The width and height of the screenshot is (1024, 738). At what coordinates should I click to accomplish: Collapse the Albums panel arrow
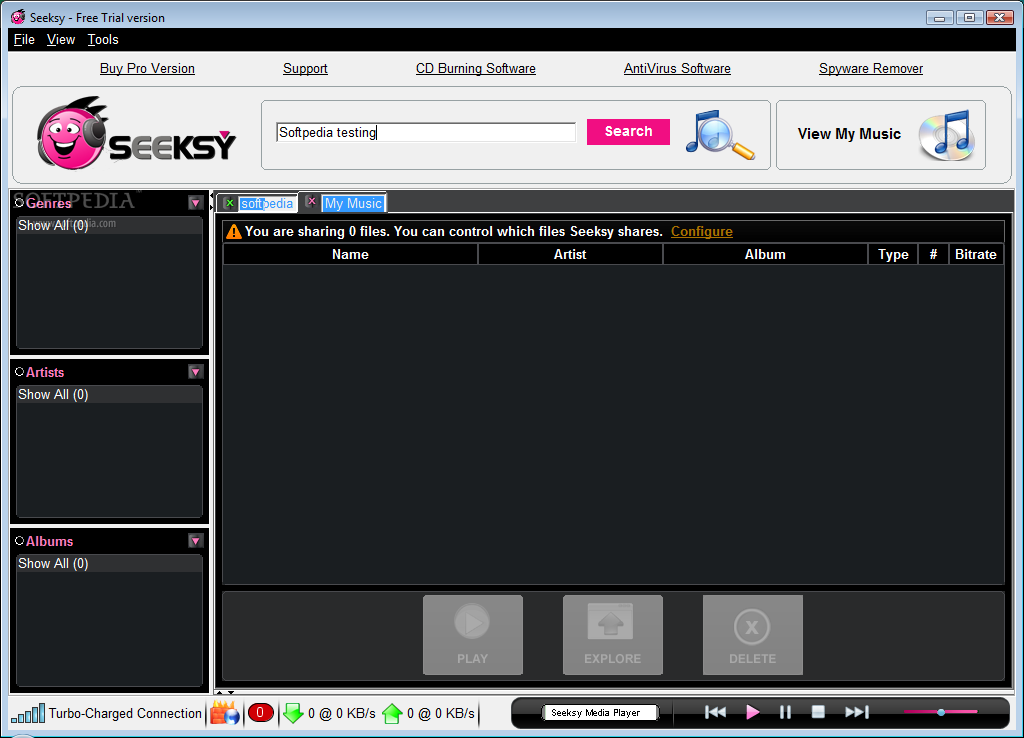pyautogui.click(x=195, y=541)
